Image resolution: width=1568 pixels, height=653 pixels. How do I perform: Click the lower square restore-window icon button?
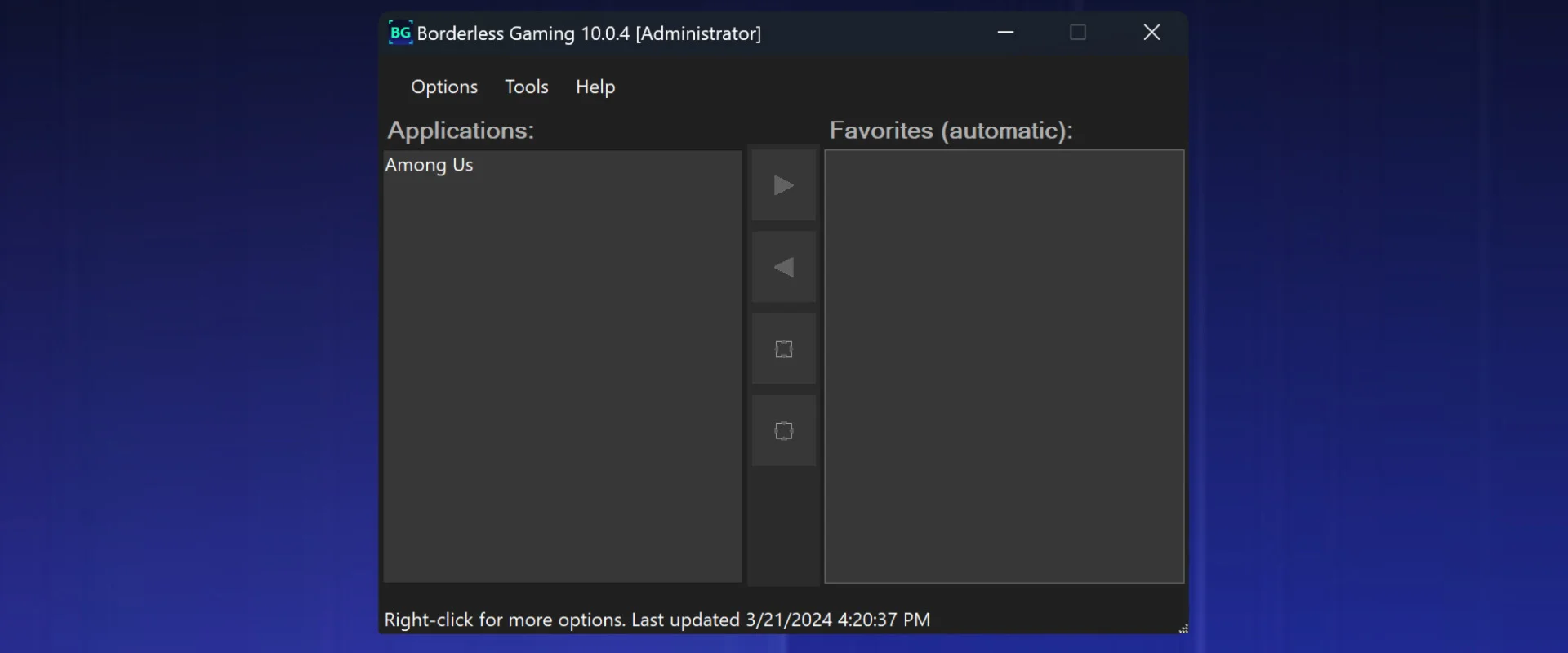point(783,431)
